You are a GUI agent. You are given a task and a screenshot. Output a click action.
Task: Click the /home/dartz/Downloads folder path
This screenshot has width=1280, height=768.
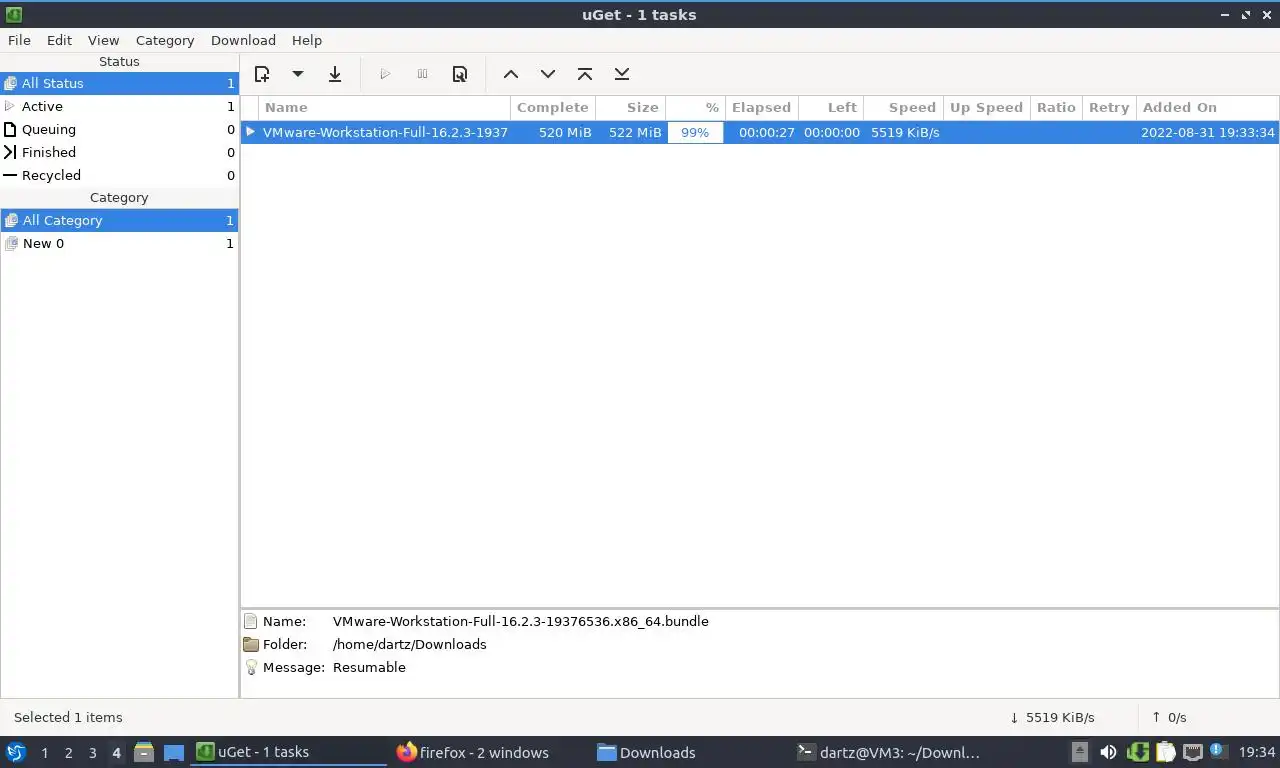pyautogui.click(x=409, y=644)
